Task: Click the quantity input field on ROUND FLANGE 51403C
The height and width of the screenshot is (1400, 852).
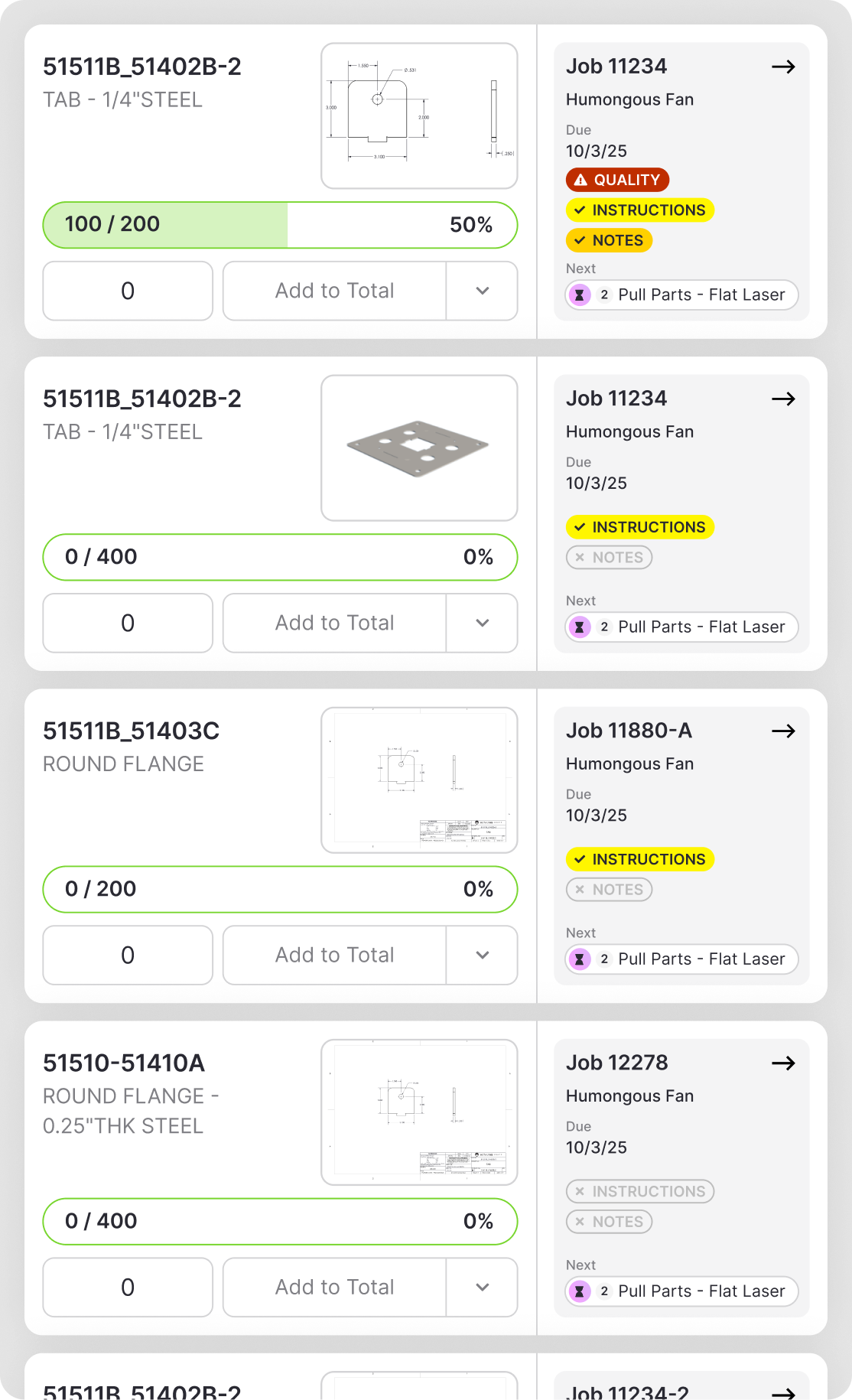Action: pos(128,955)
